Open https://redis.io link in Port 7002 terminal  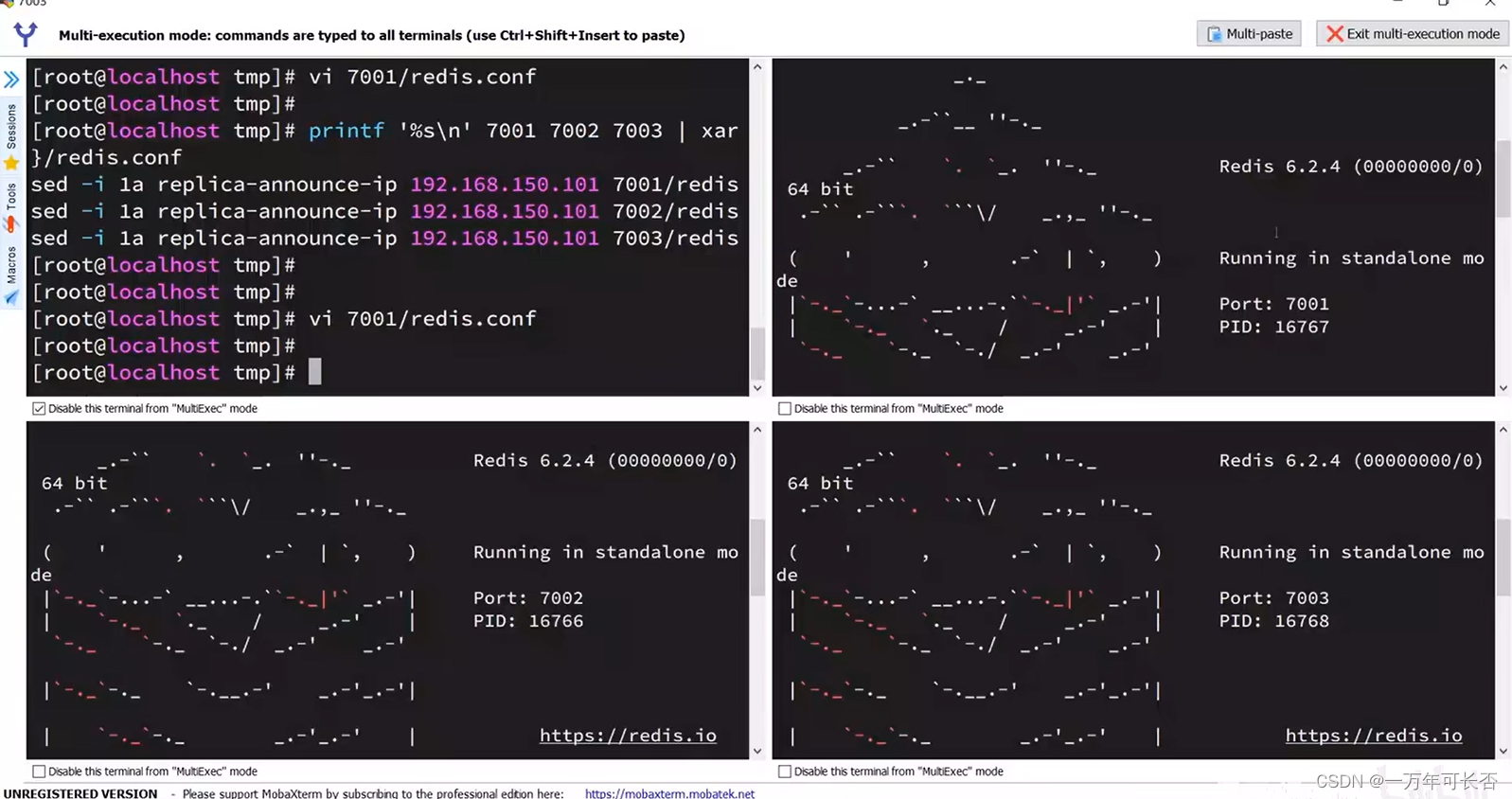[x=628, y=736]
